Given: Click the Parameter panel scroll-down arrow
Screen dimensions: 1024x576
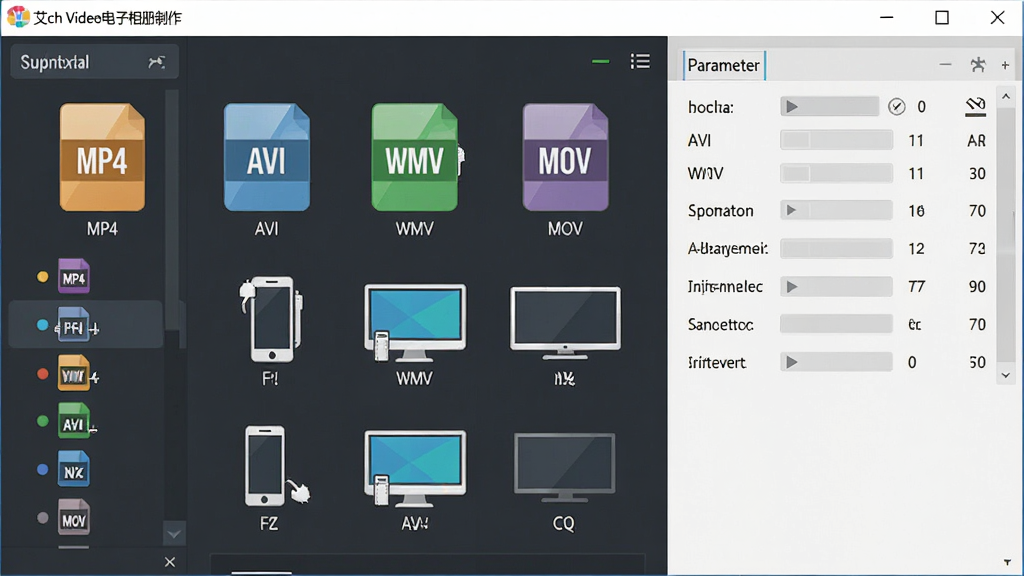Looking at the screenshot, I should pos(1006,376).
